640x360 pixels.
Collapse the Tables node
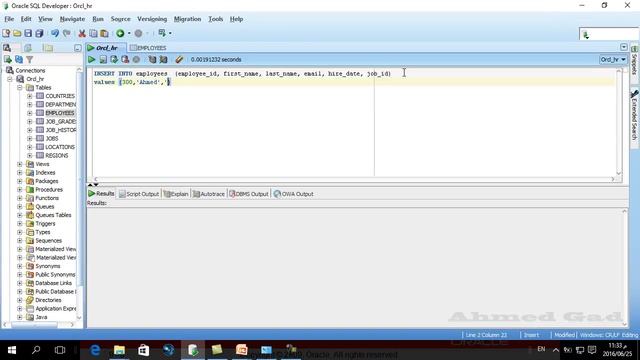20,88
